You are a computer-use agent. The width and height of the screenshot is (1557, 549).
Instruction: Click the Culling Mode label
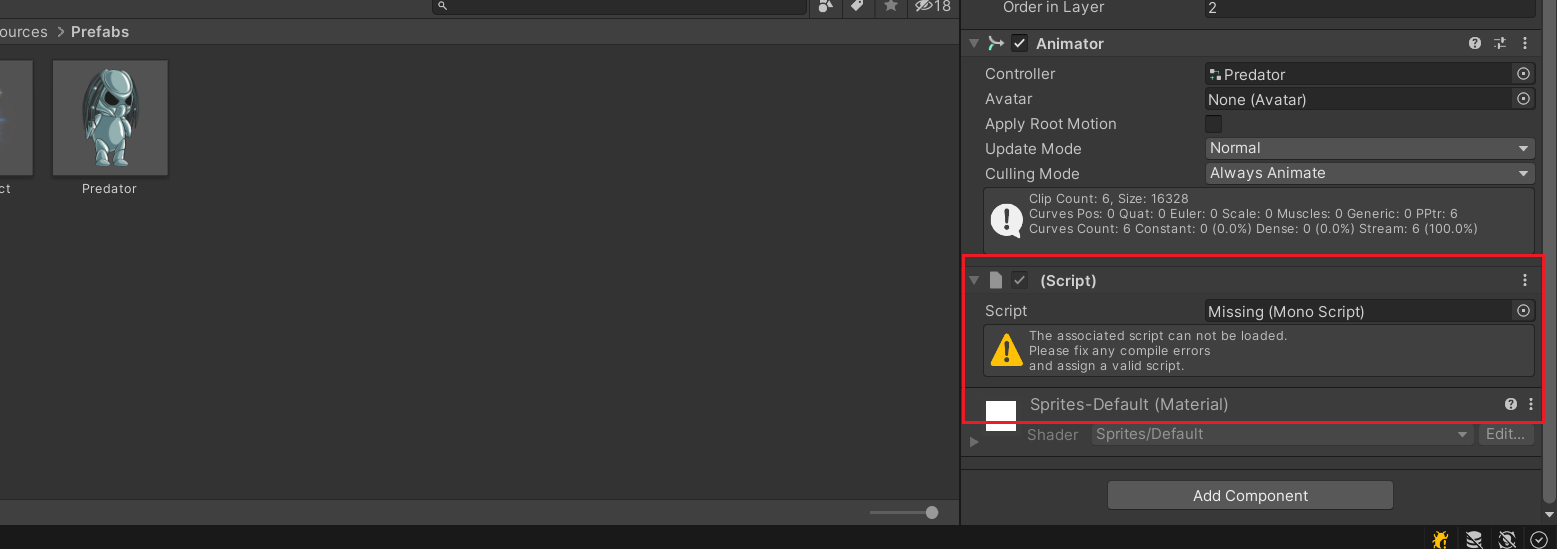(x=1032, y=174)
